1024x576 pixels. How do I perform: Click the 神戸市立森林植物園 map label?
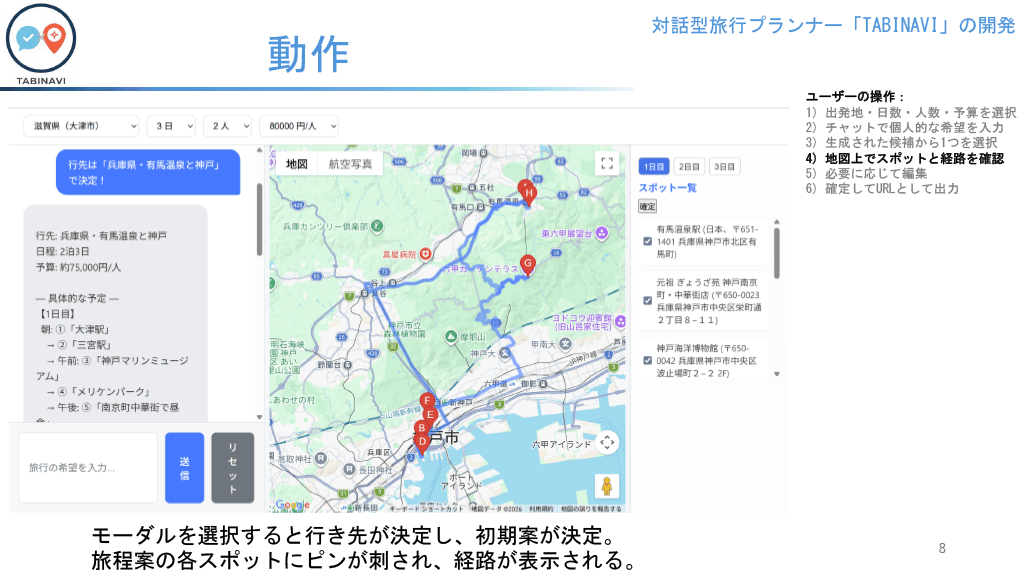click(406, 329)
